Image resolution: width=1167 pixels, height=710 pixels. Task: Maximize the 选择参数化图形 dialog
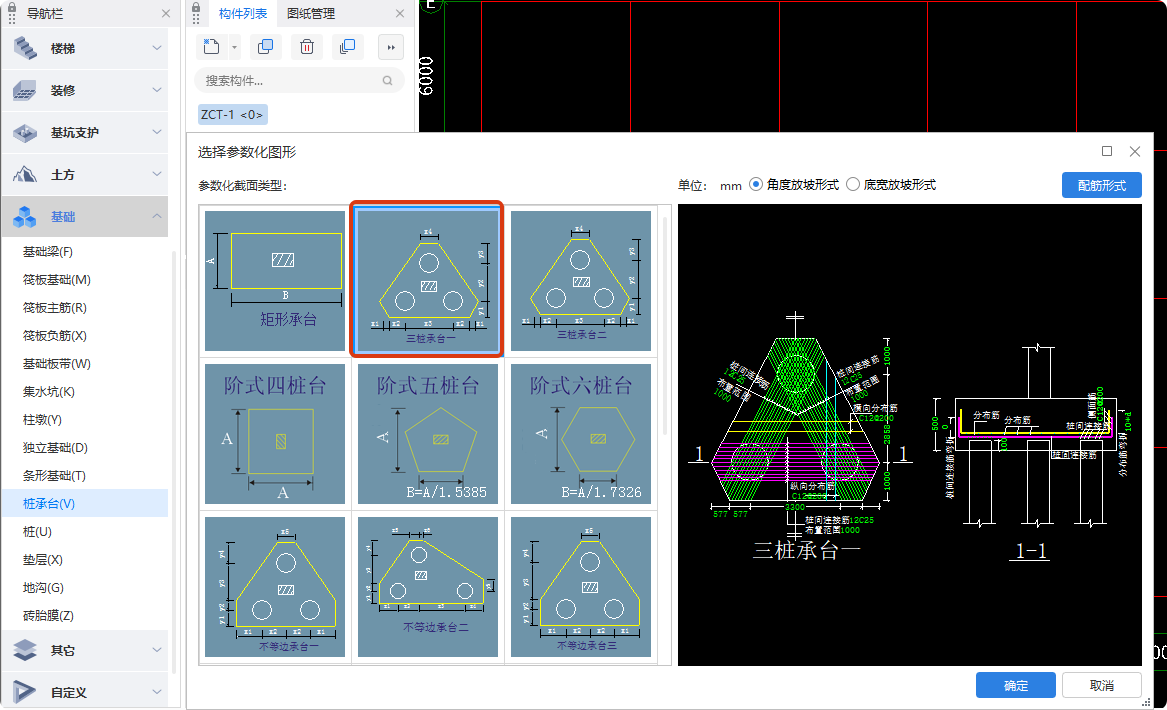coord(1107,151)
